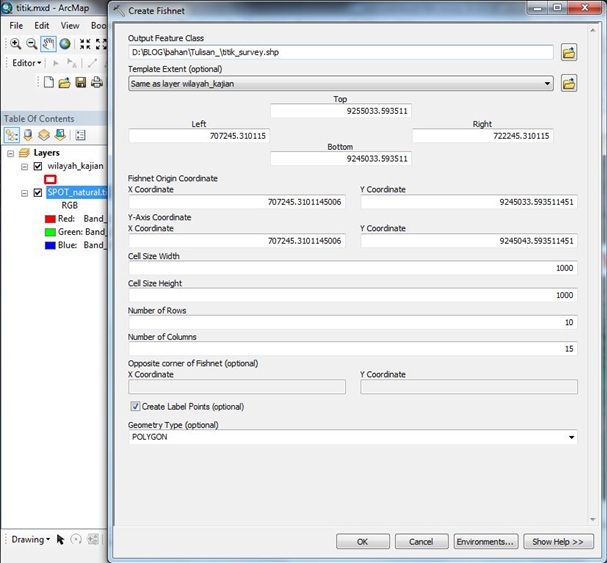Click the Fixed Zoom In arrows icon
Viewport: 607px width, 563px height.
pos(85,44)
